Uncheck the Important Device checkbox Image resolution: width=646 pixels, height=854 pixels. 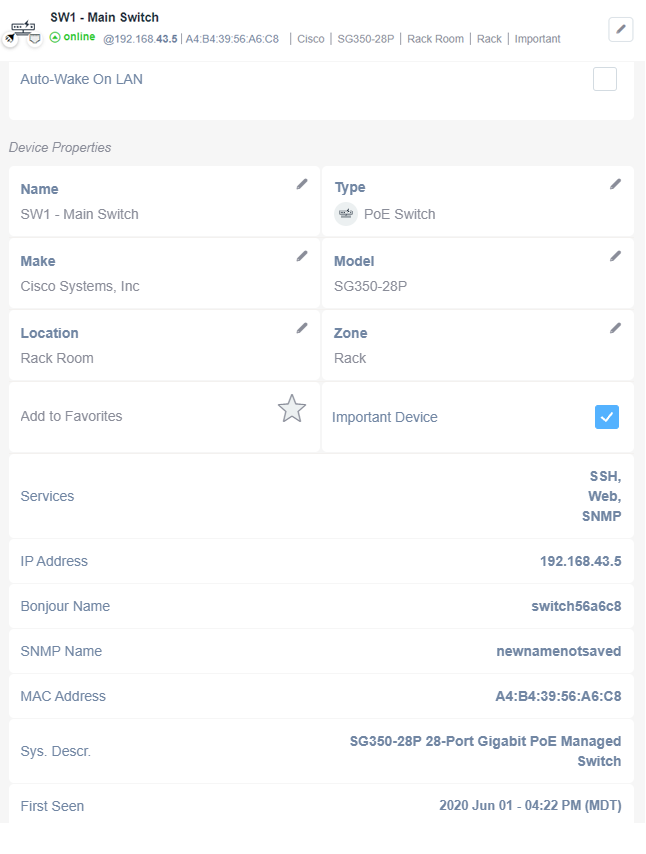point(607,417)
